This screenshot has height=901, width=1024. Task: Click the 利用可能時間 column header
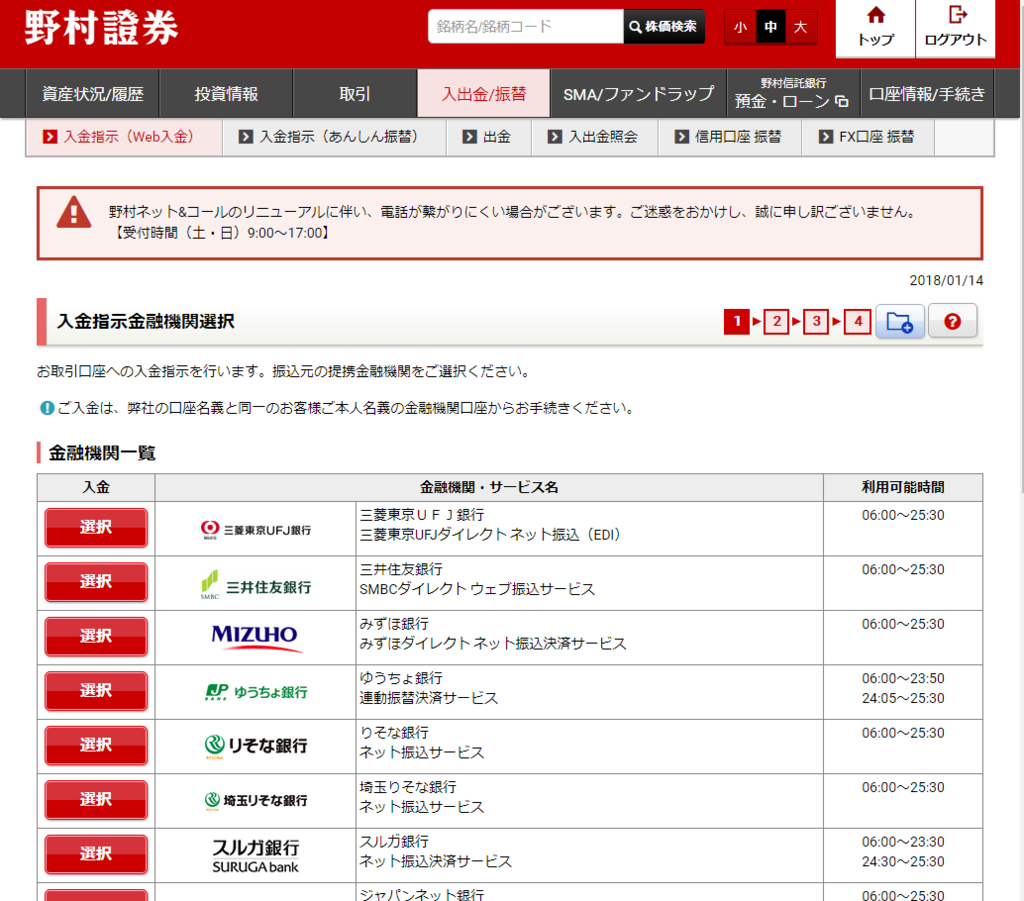pos(903,487)
